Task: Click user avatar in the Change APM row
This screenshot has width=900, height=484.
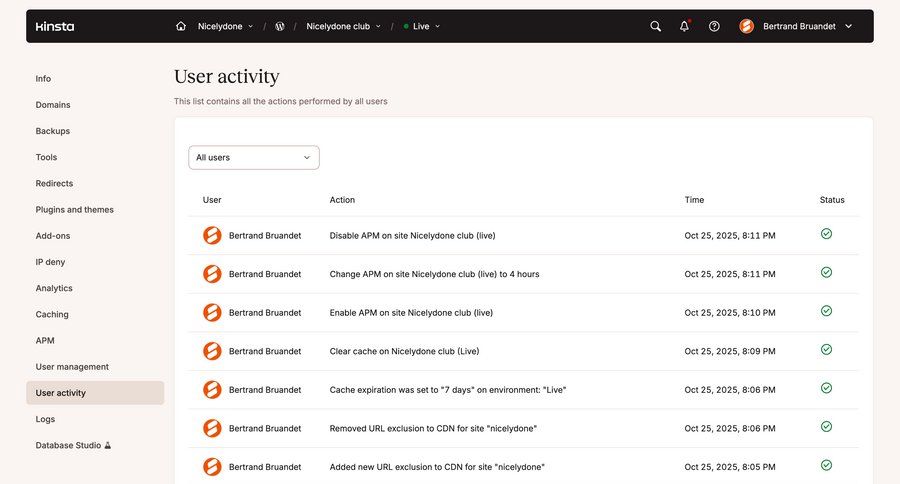Action: coord(212,274)
